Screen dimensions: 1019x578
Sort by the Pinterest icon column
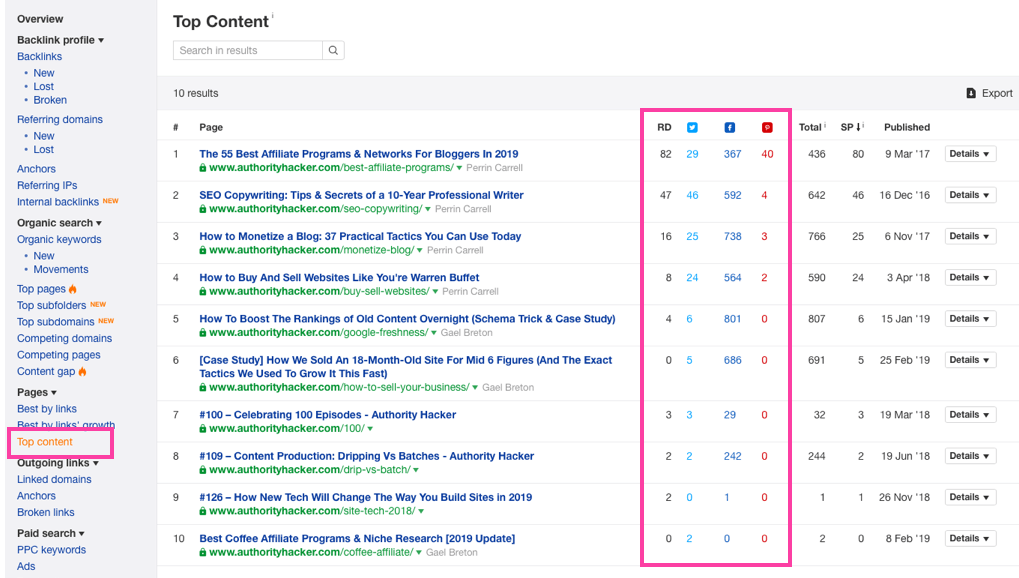tap(767, 127)
